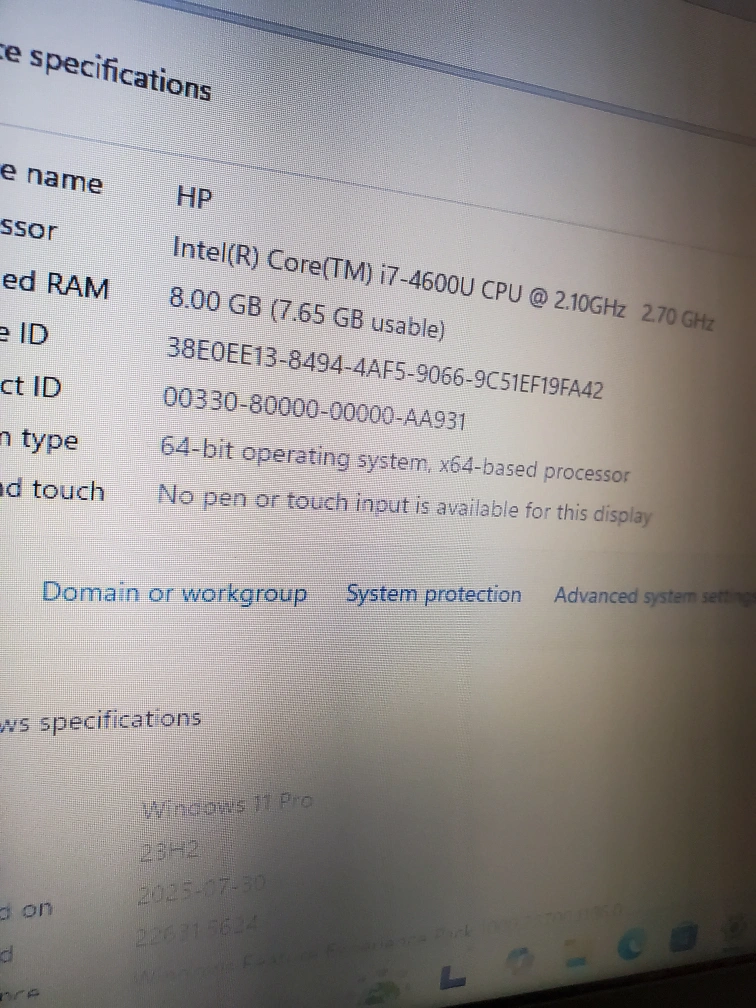Click the "Windows 11 Pro" edition value
This screenshot has width=756, height=1008.
click(227, 805)
